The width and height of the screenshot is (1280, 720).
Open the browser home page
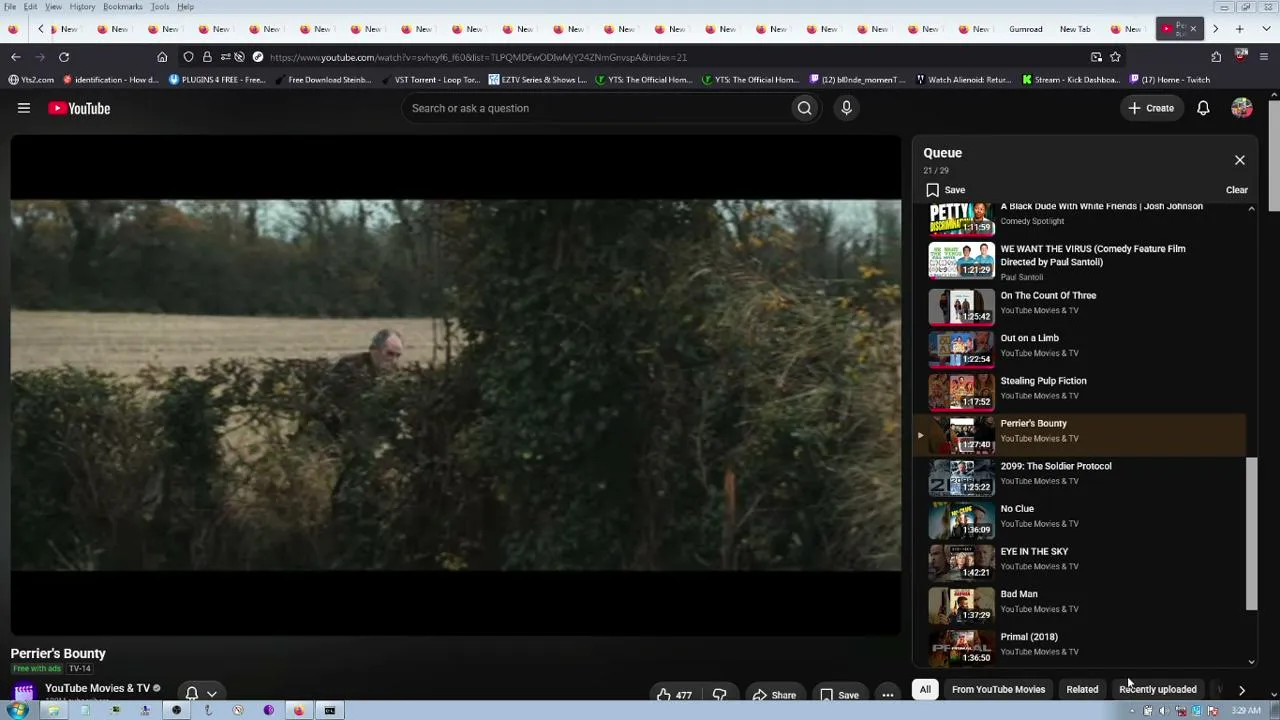pyautogui.click(x=162, y=57)
